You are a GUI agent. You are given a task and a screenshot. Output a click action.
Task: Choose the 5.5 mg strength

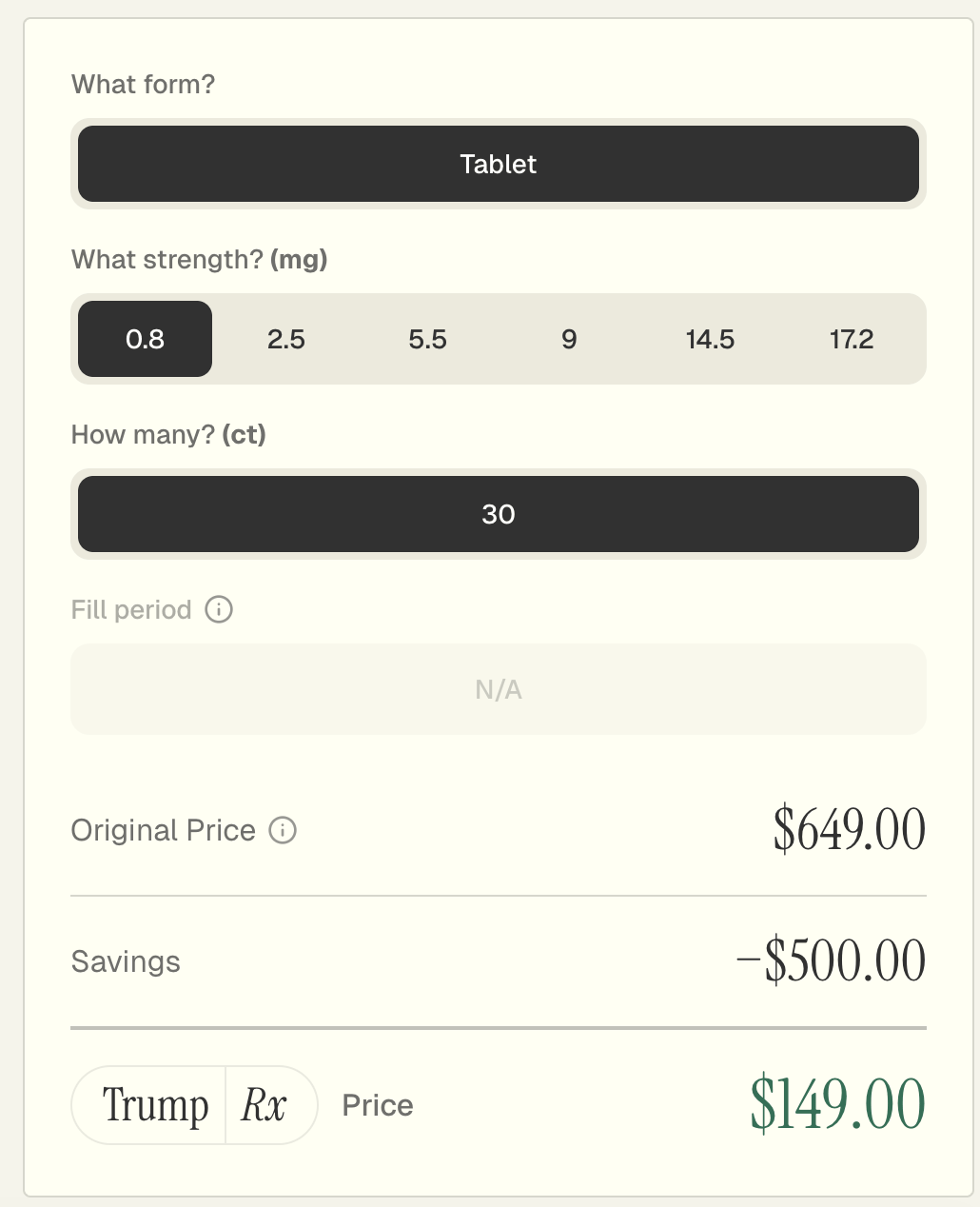click(427, 339)
